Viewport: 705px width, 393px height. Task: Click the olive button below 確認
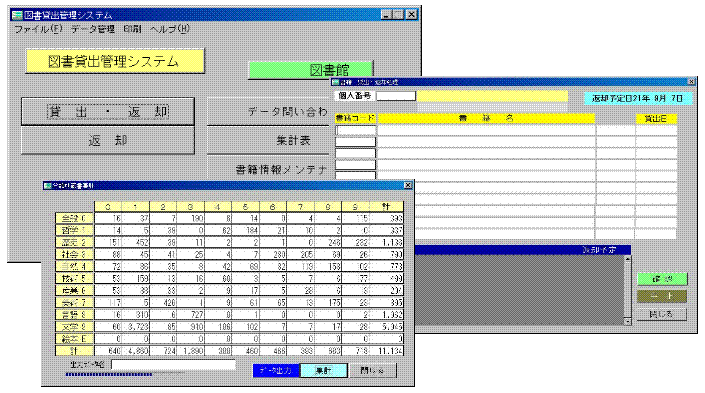point(662,296)
